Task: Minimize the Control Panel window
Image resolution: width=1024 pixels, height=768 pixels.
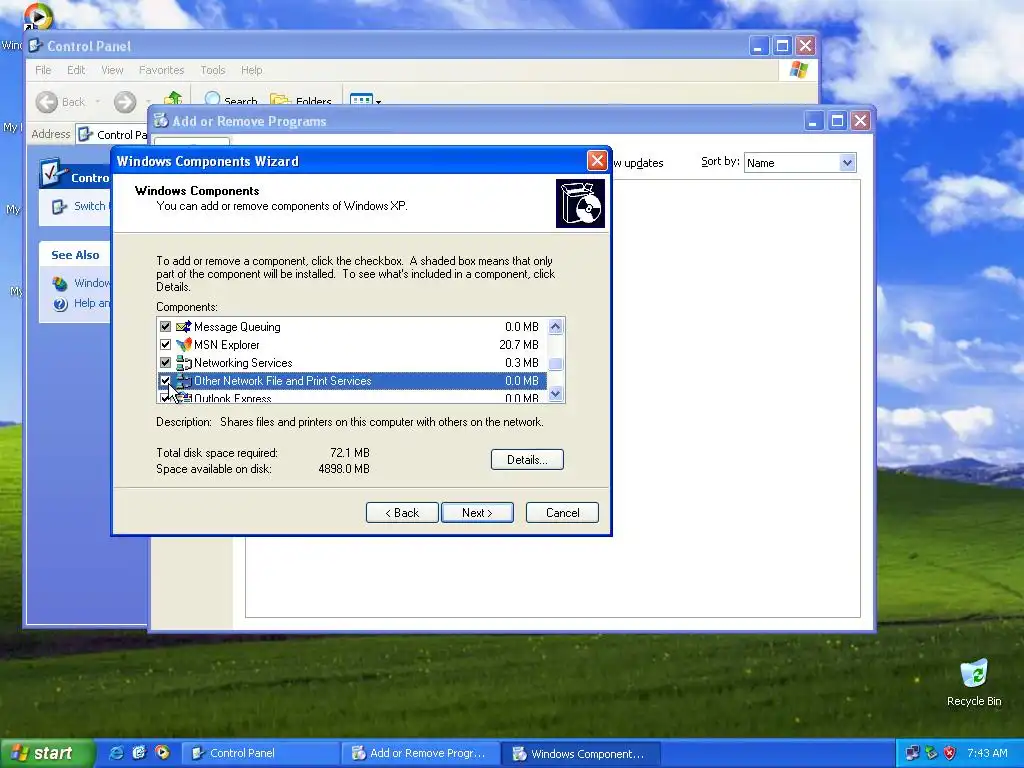Action: (x=758, y=46)
